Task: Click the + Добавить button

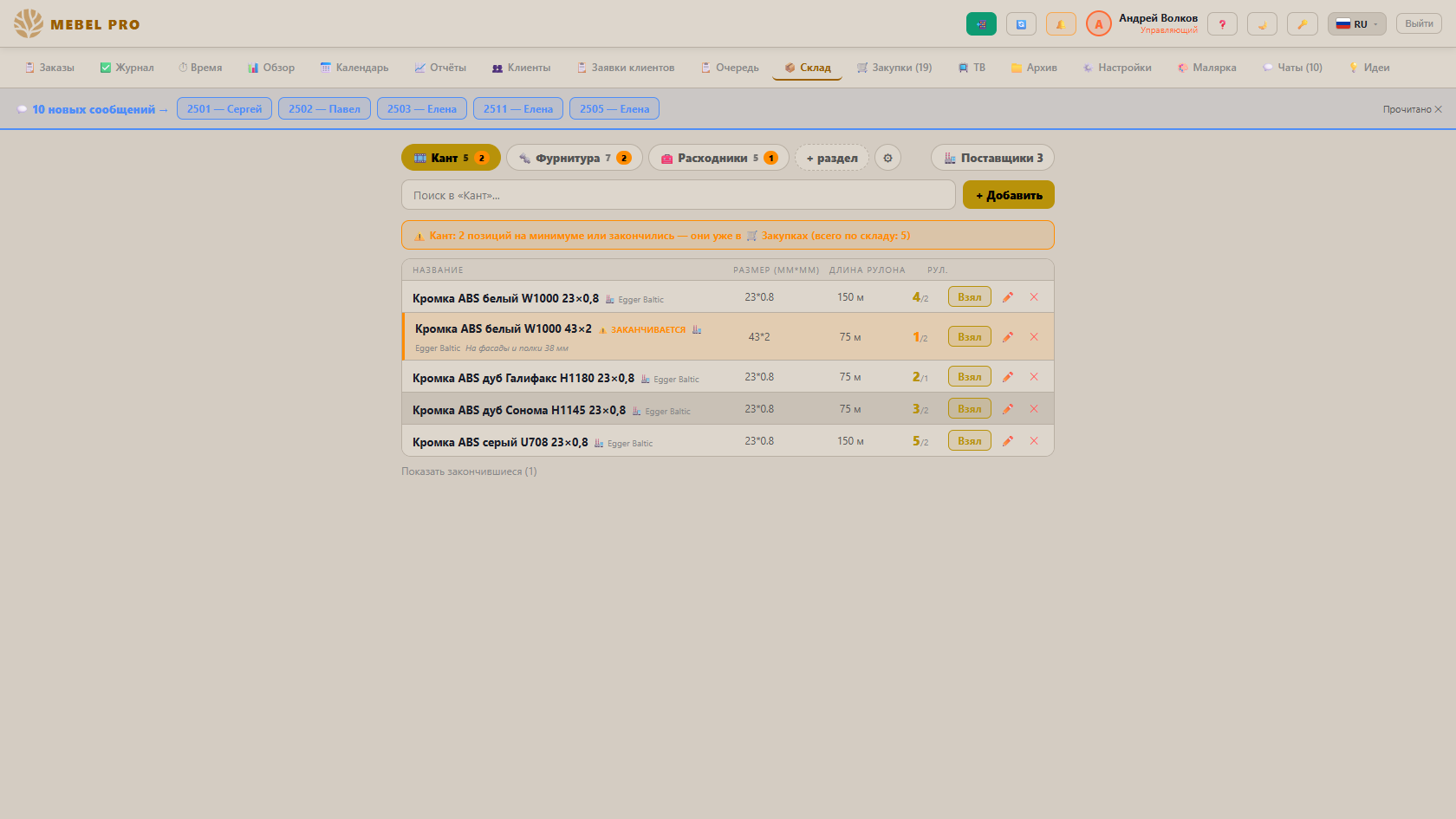Action: click(x=1009, y=195)
